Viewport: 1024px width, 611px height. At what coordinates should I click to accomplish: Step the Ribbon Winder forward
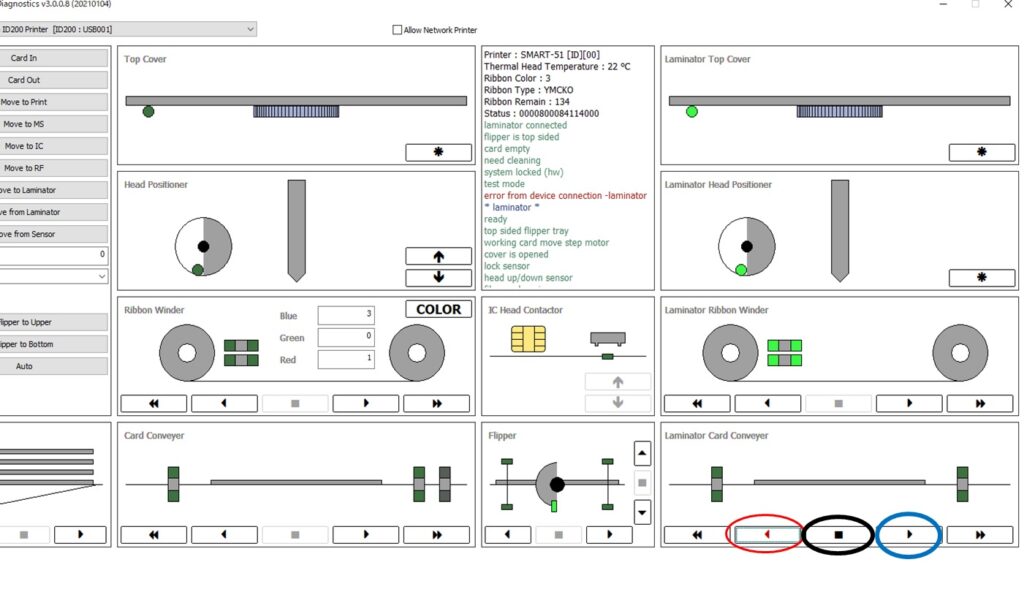(366, 403)
